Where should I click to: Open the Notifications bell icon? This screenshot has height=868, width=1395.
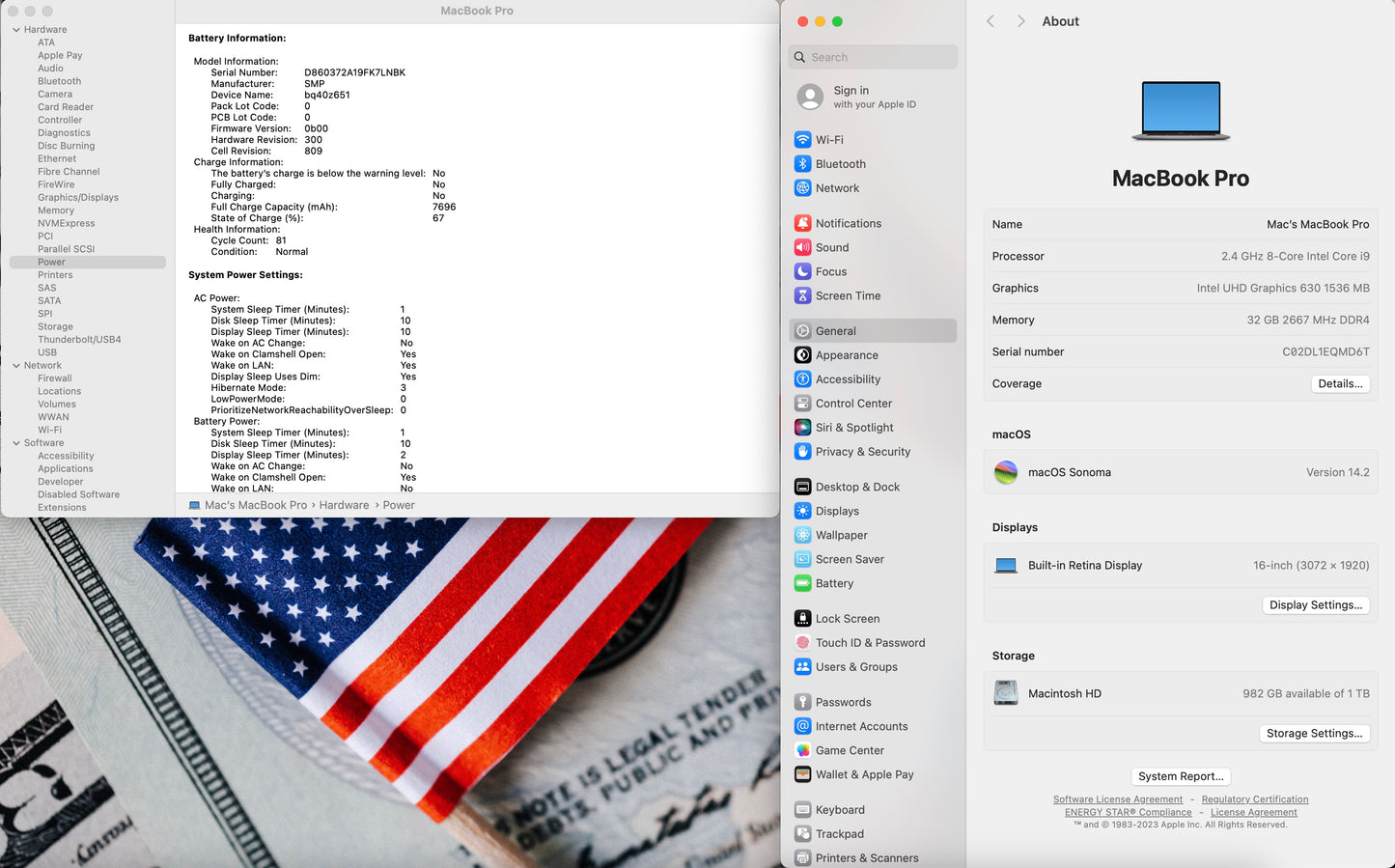click(802, 223)
